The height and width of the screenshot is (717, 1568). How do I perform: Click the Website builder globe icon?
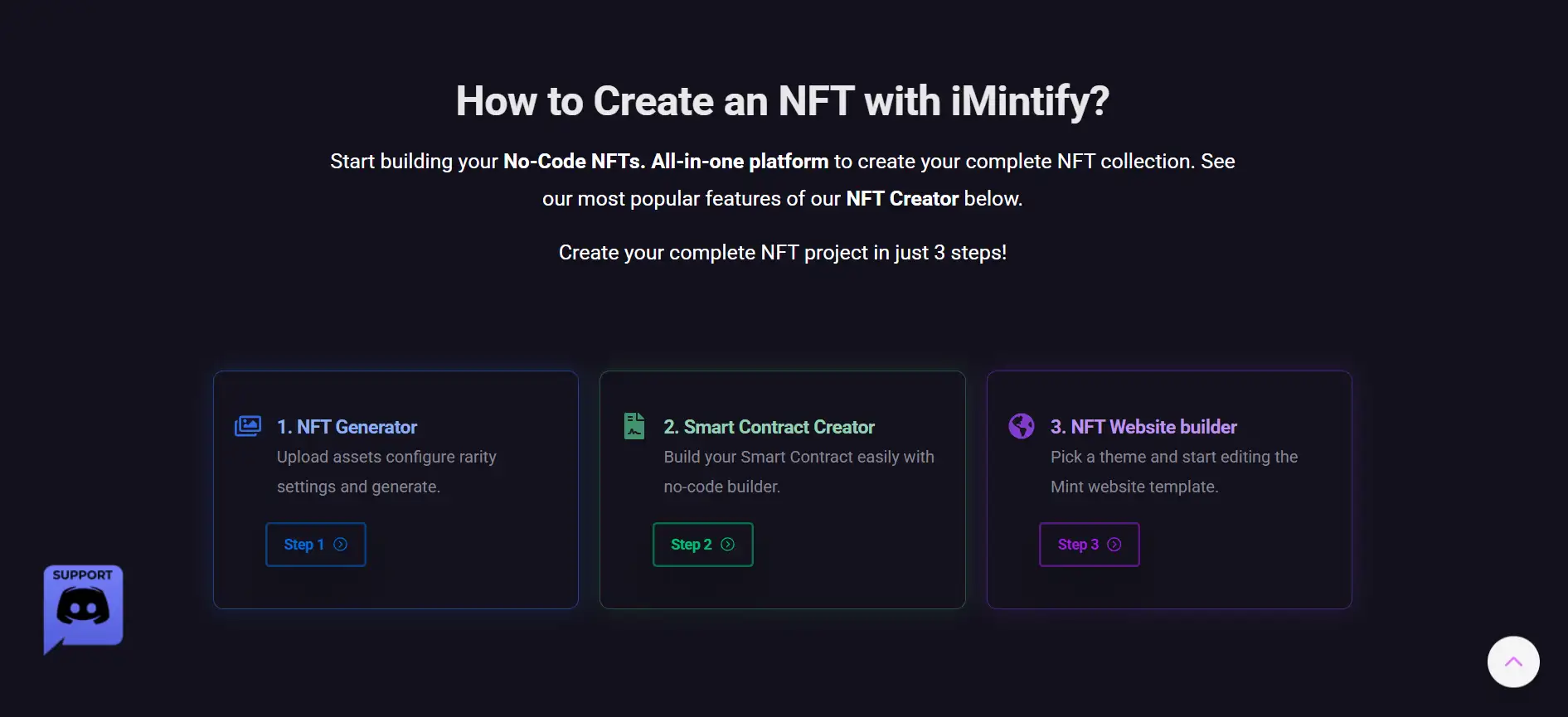1021,426
